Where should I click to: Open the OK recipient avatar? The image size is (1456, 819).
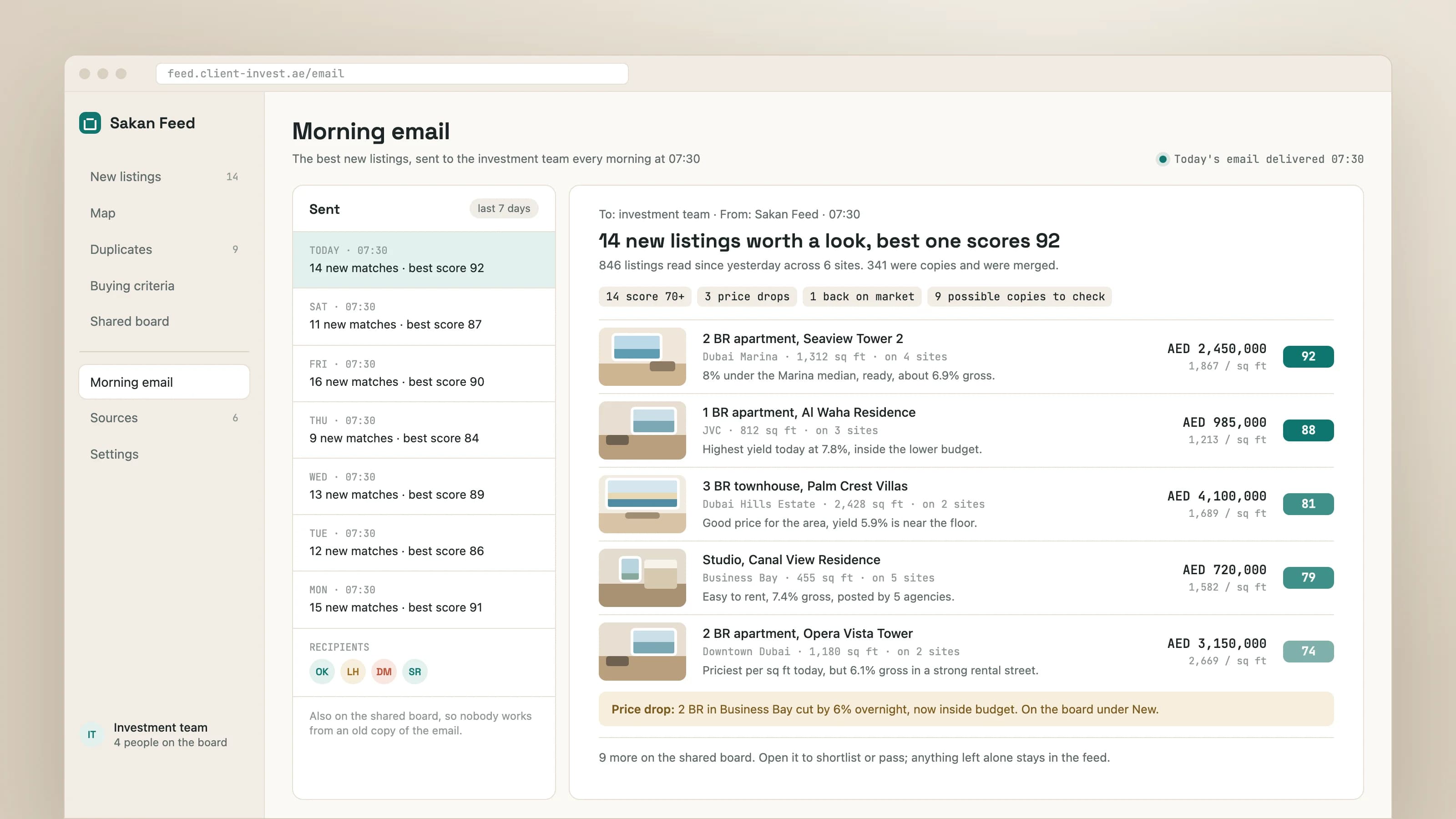(322, 672)
